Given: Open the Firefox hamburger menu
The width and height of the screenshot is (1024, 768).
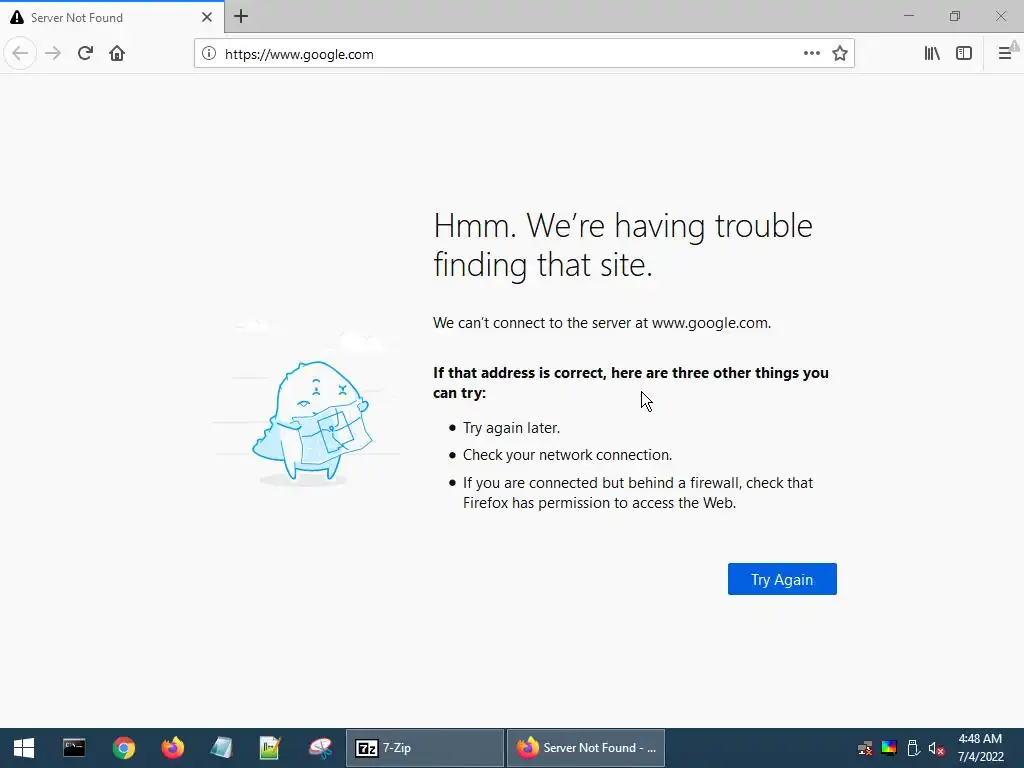Looking at the screenshot, I should click(x=1005, y=54).
